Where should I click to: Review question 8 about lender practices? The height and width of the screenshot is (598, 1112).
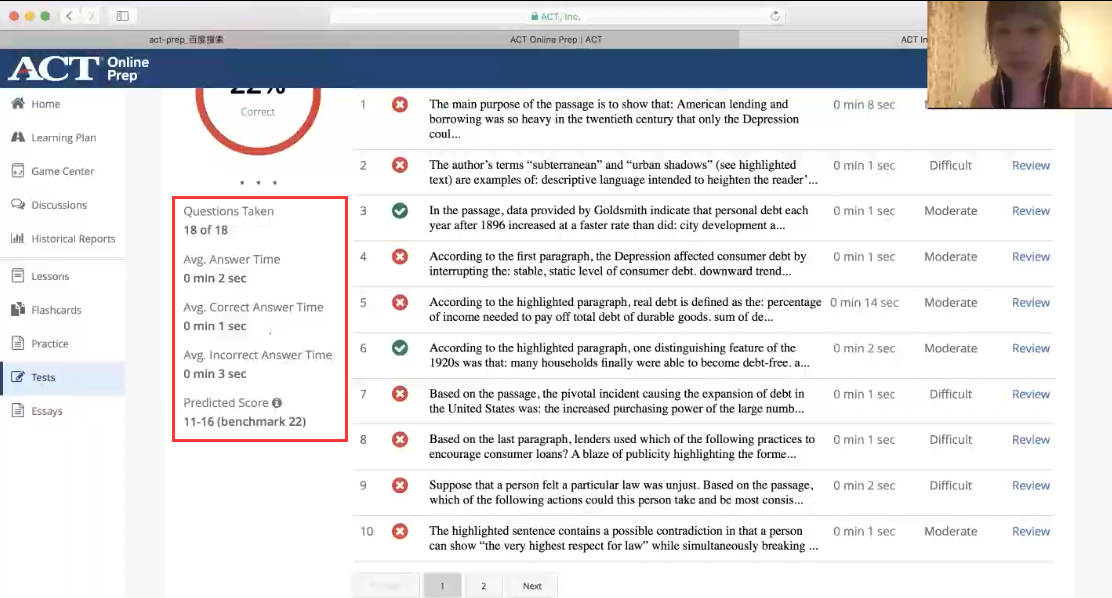[x=1030, y=440]
